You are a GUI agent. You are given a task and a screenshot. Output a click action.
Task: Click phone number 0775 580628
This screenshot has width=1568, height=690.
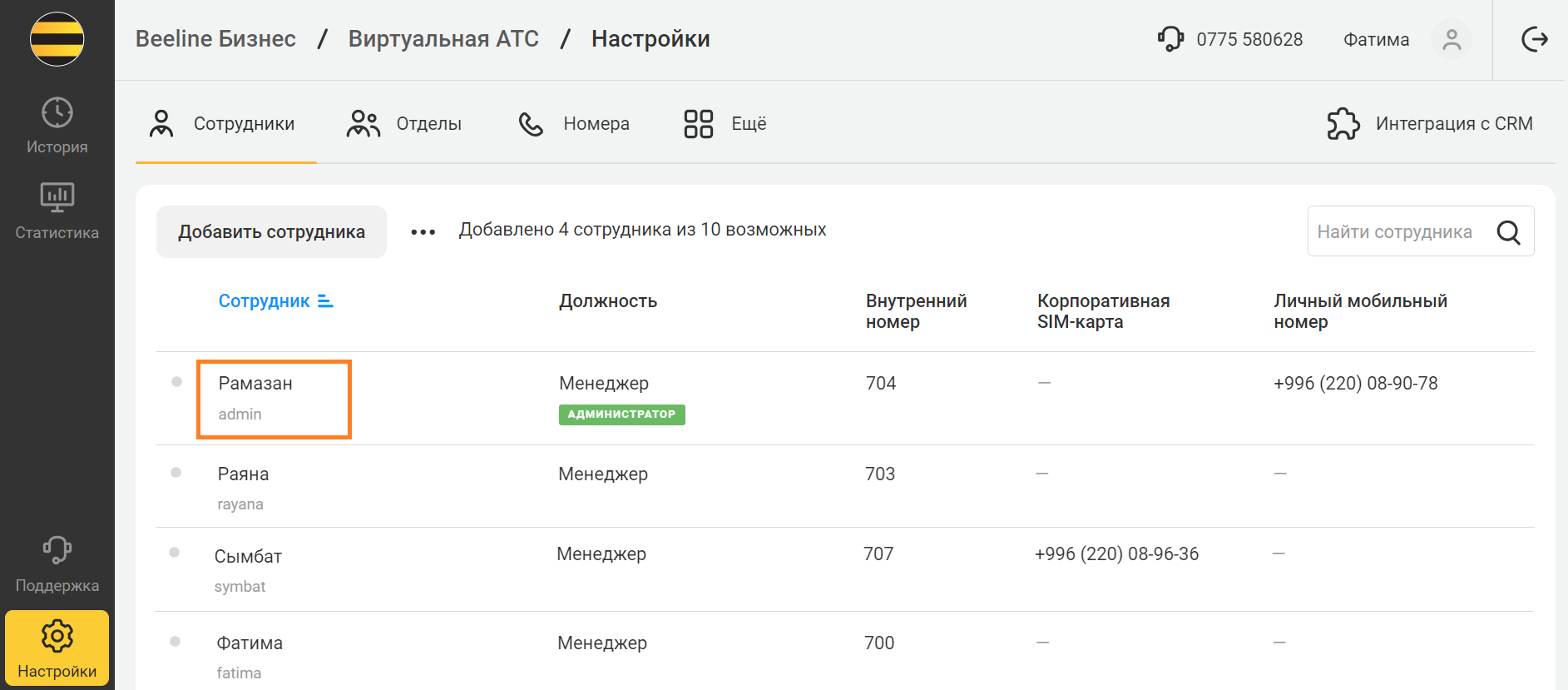tap(1249, 40)
